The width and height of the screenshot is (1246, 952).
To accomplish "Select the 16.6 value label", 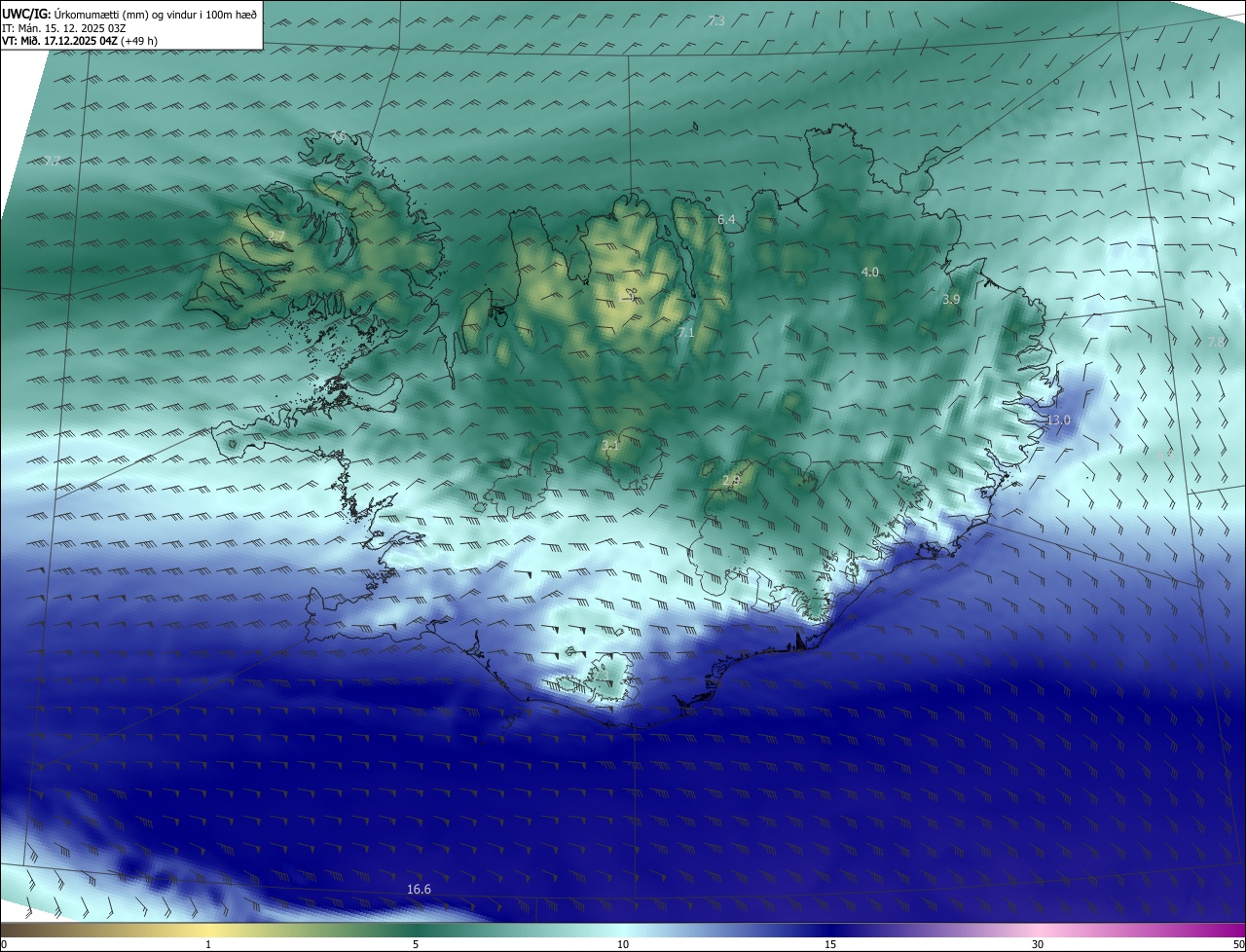I will 419,890.
